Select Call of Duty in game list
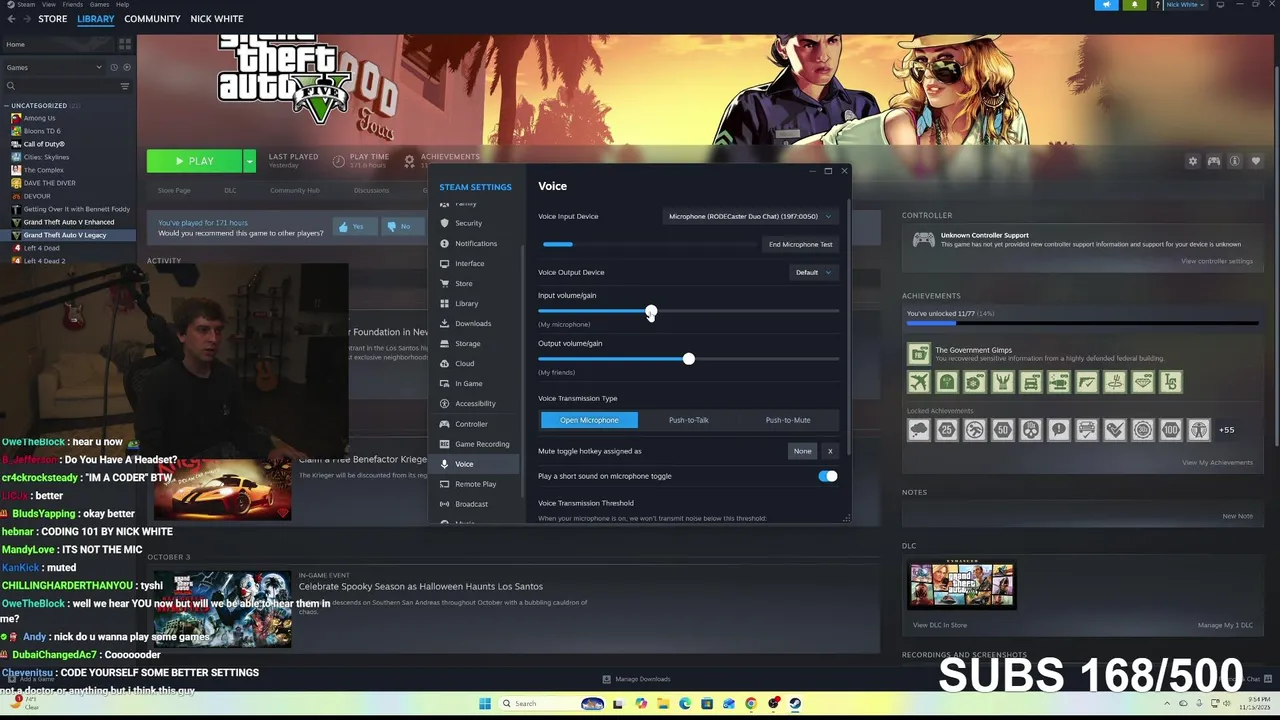 tap(44, 144)
